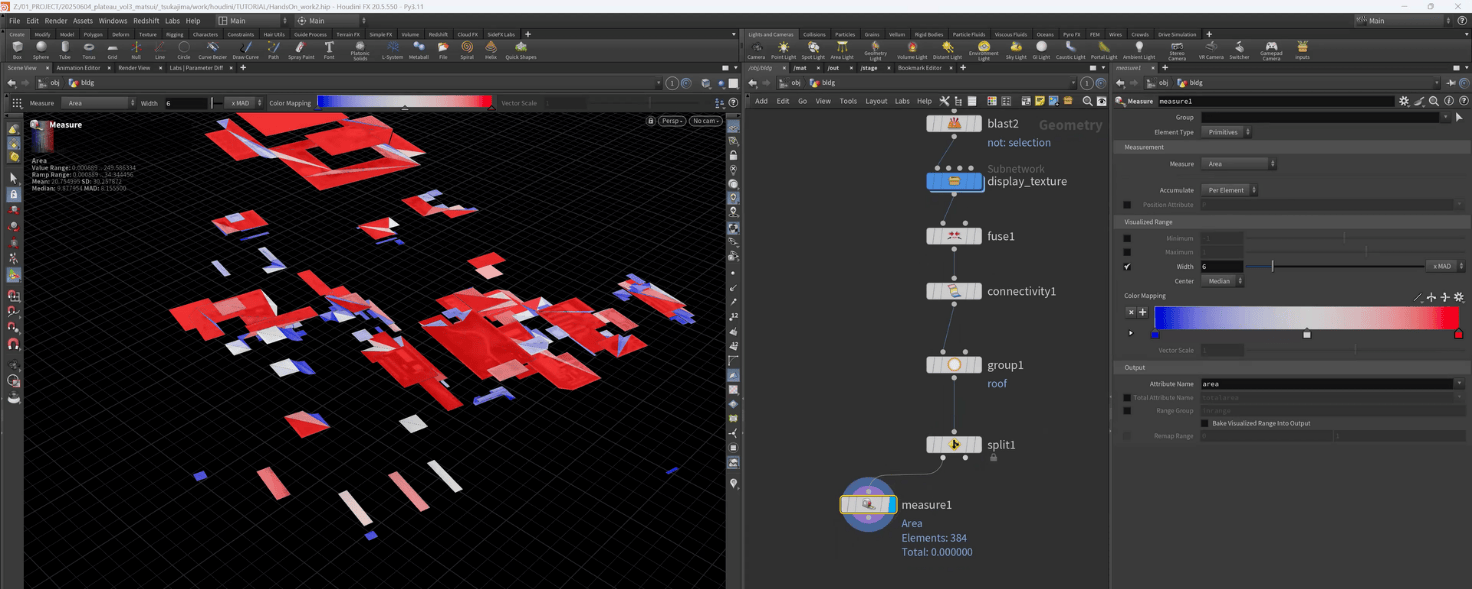
Task: Open the Redshift menu
Action: [x=146, y=20]
